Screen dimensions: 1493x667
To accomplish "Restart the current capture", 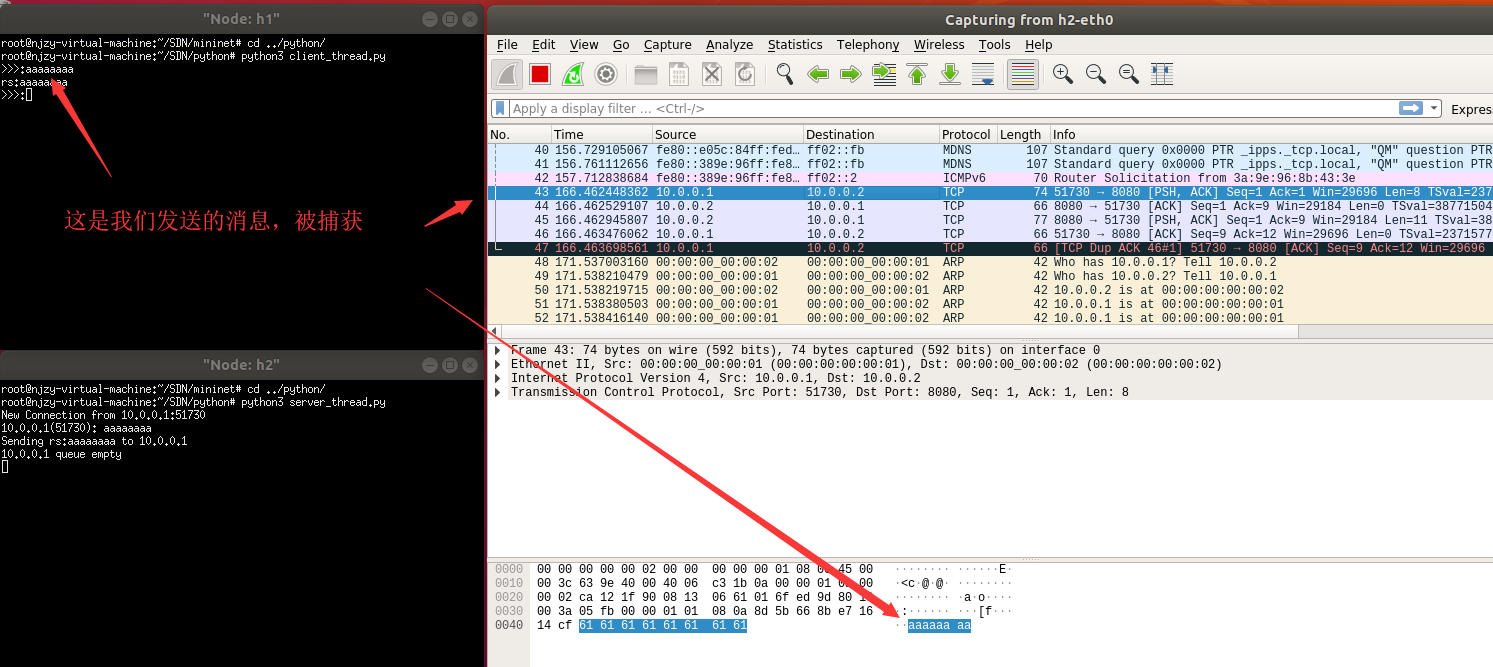I will (x=573, y=74).
